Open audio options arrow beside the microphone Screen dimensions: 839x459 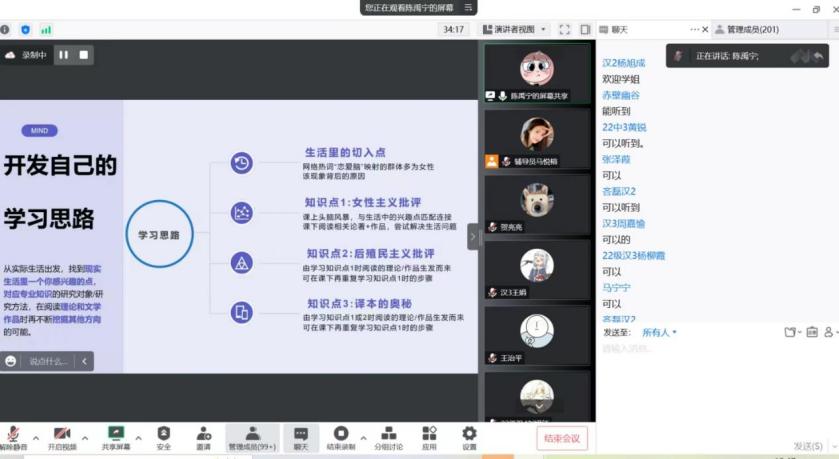pos(36,438)
